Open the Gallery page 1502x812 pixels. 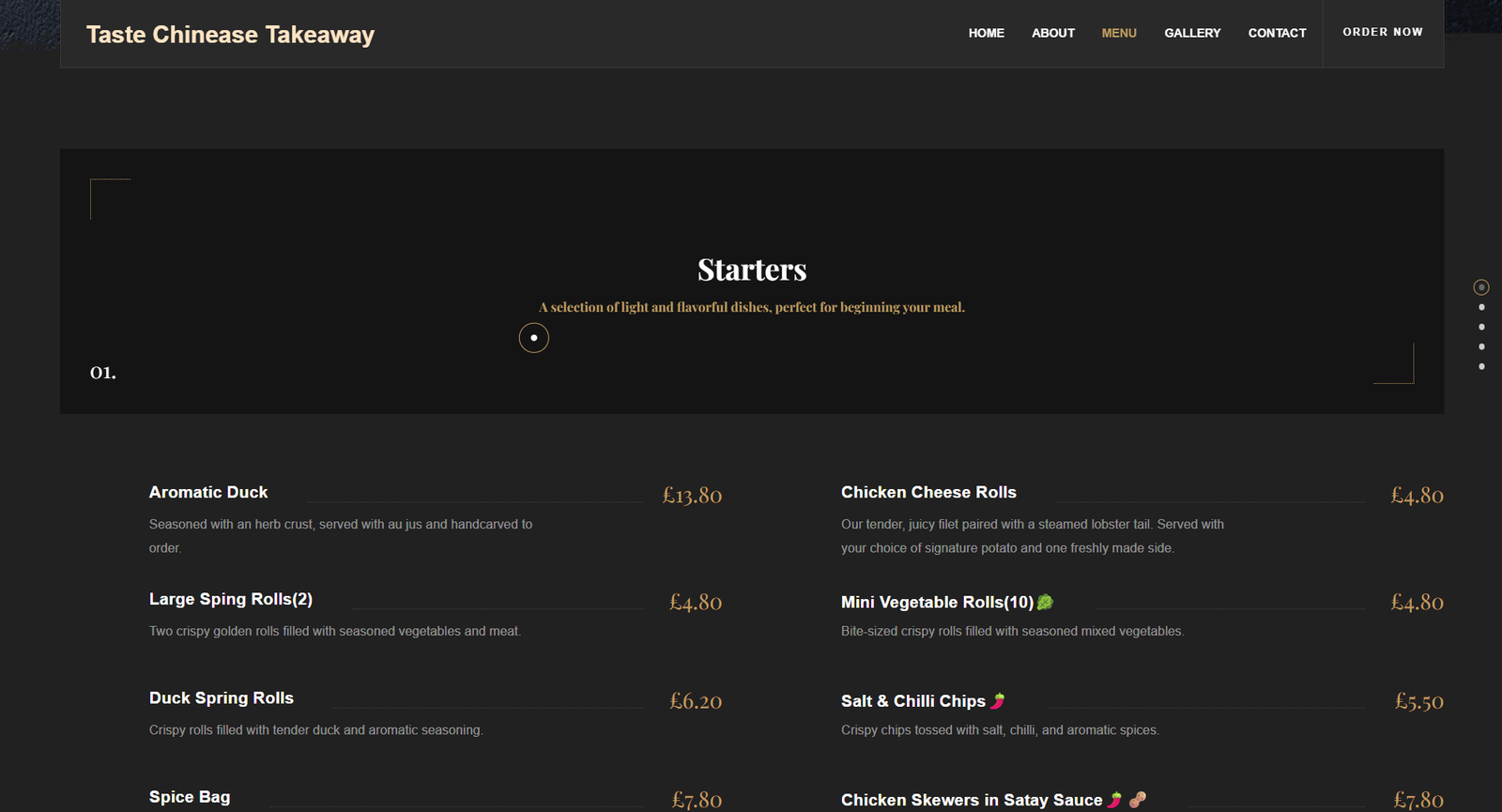tap(1192, 33)
